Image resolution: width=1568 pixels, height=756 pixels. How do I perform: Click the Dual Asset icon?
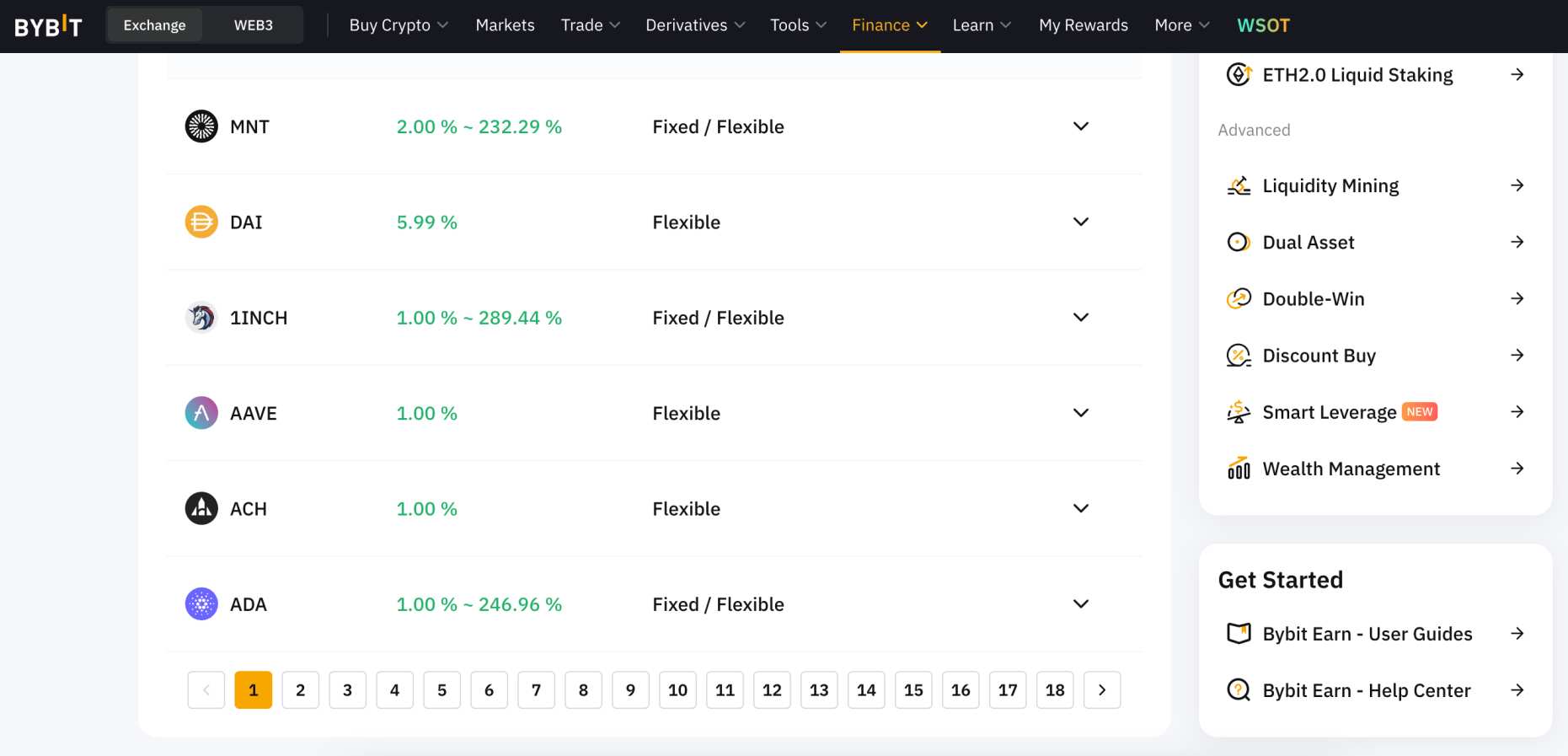coord(1239,242)
